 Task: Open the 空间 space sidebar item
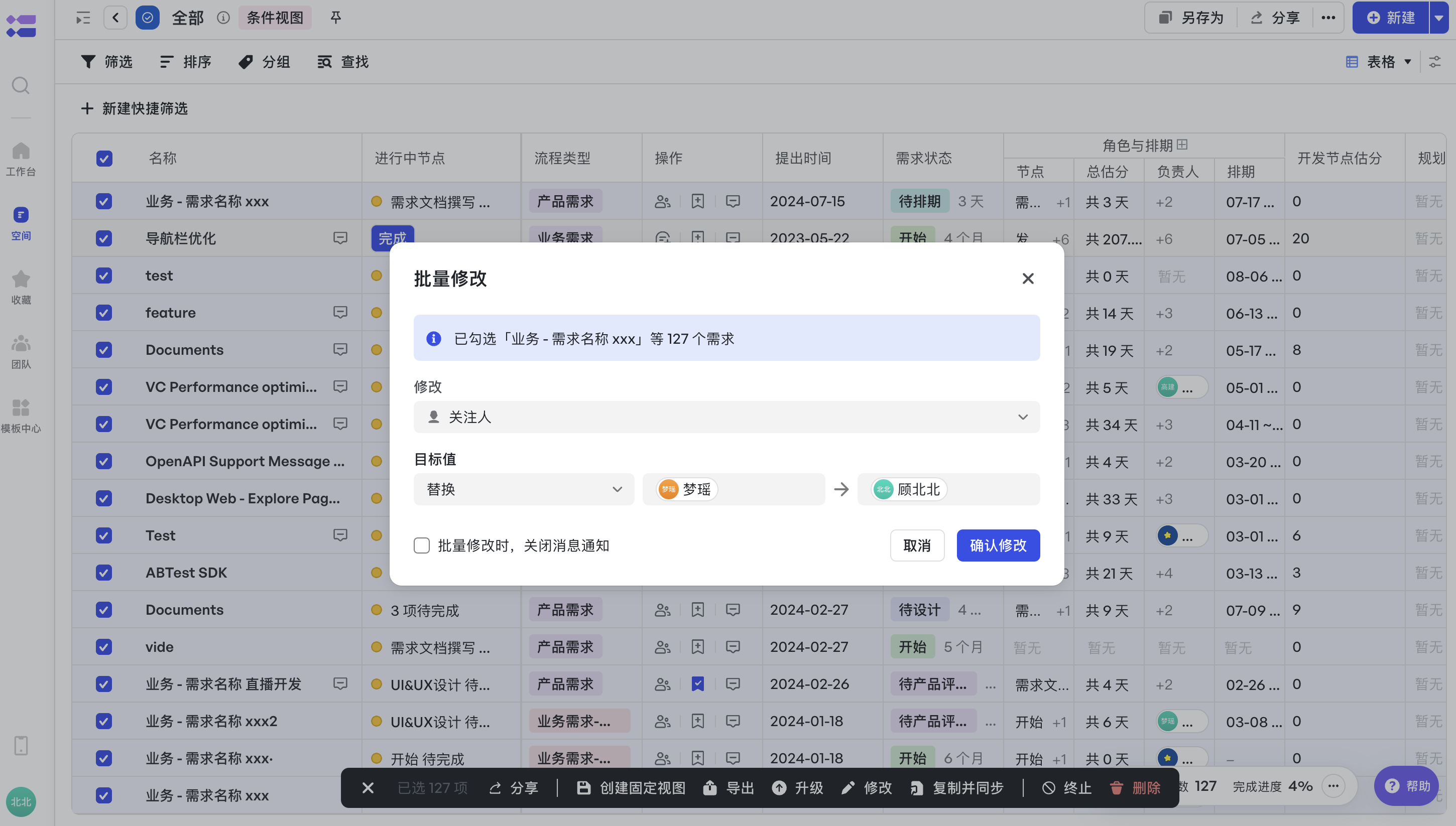point(21,223)
